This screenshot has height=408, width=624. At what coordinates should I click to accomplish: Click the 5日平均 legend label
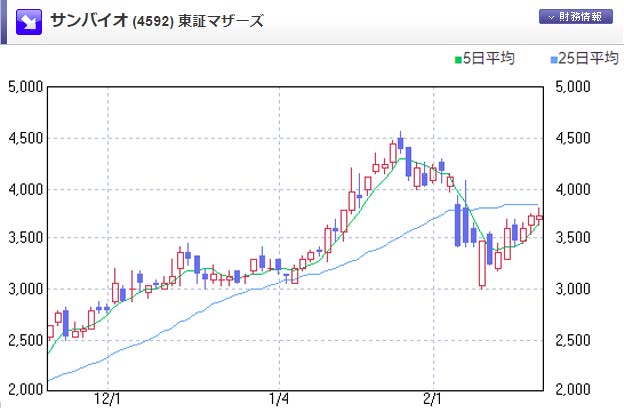point(488,59)
